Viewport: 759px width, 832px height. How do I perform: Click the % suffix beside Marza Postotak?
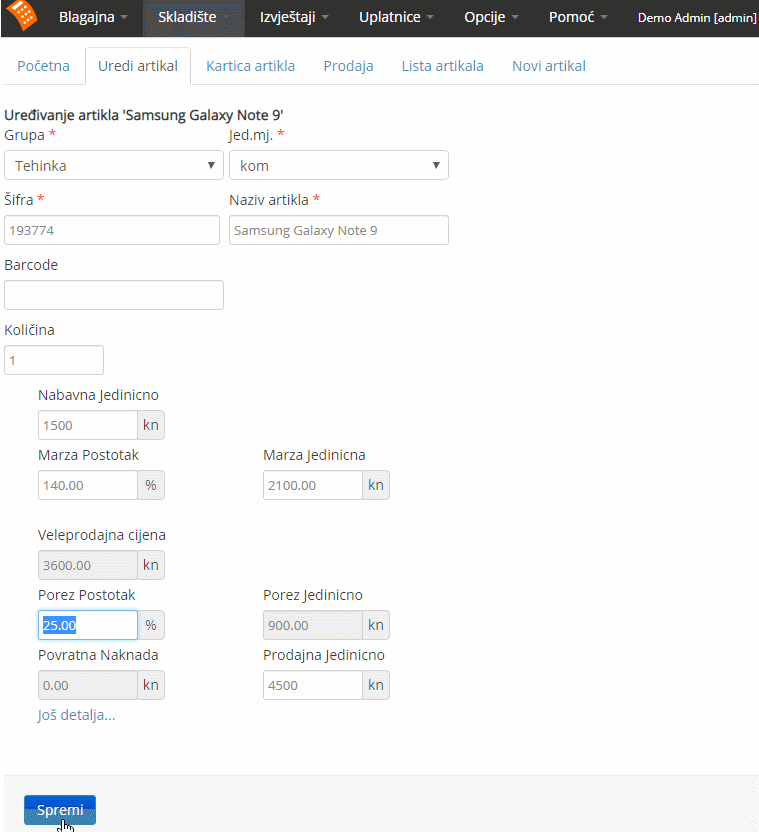[151, 485]
